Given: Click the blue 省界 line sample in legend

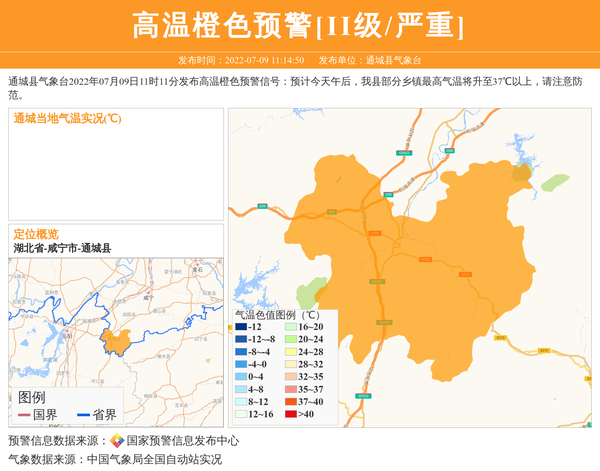Looking at the screenshot, I should [83, 415].
